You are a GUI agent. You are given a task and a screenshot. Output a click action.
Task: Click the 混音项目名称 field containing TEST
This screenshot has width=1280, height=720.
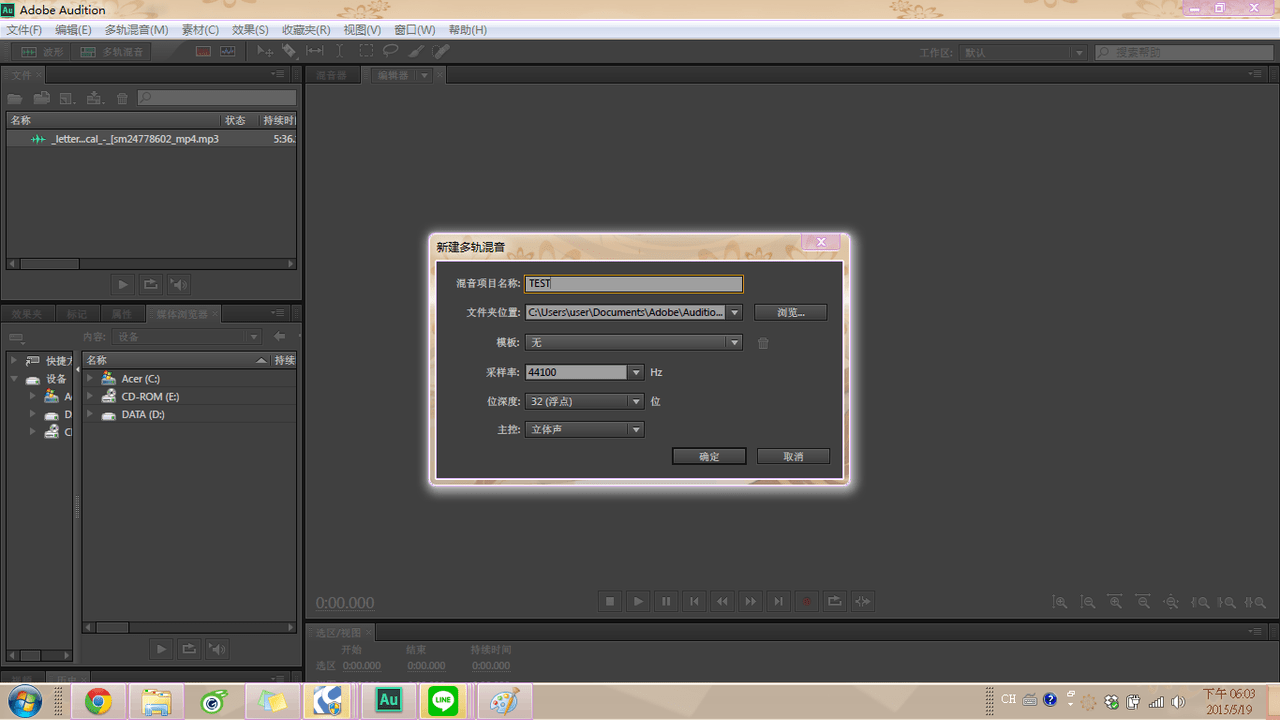(634, 284)
